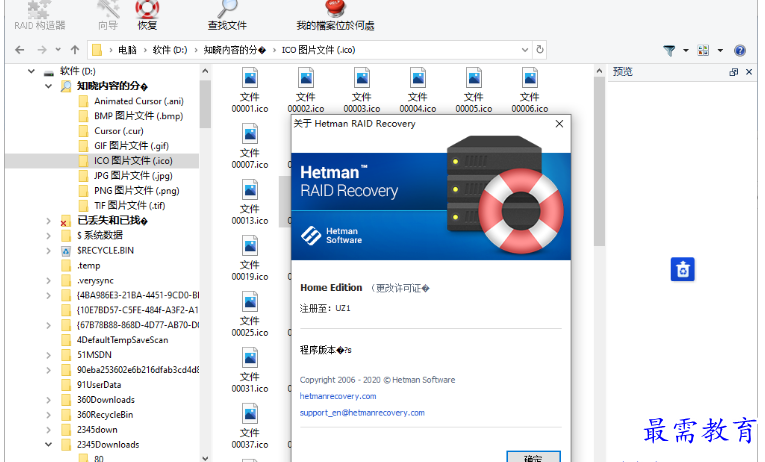
Task: Open the RAID constructor tool
Action: pos(40,16)
